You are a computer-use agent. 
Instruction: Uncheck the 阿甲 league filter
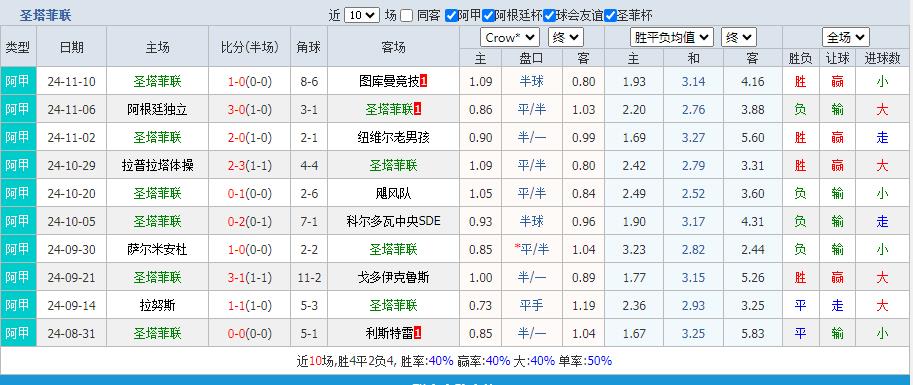(x=451, y=16)
